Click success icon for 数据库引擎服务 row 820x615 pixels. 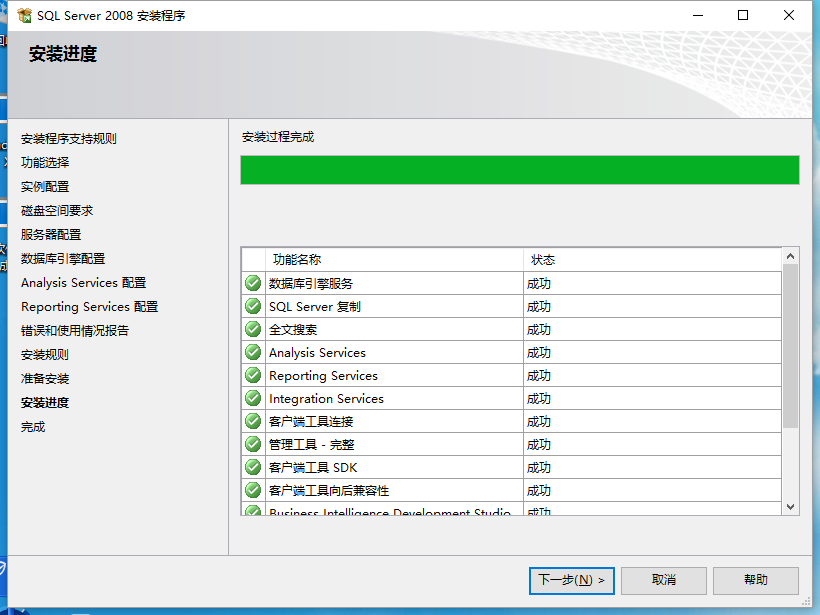pyautogui.click(x=253, y=283)
